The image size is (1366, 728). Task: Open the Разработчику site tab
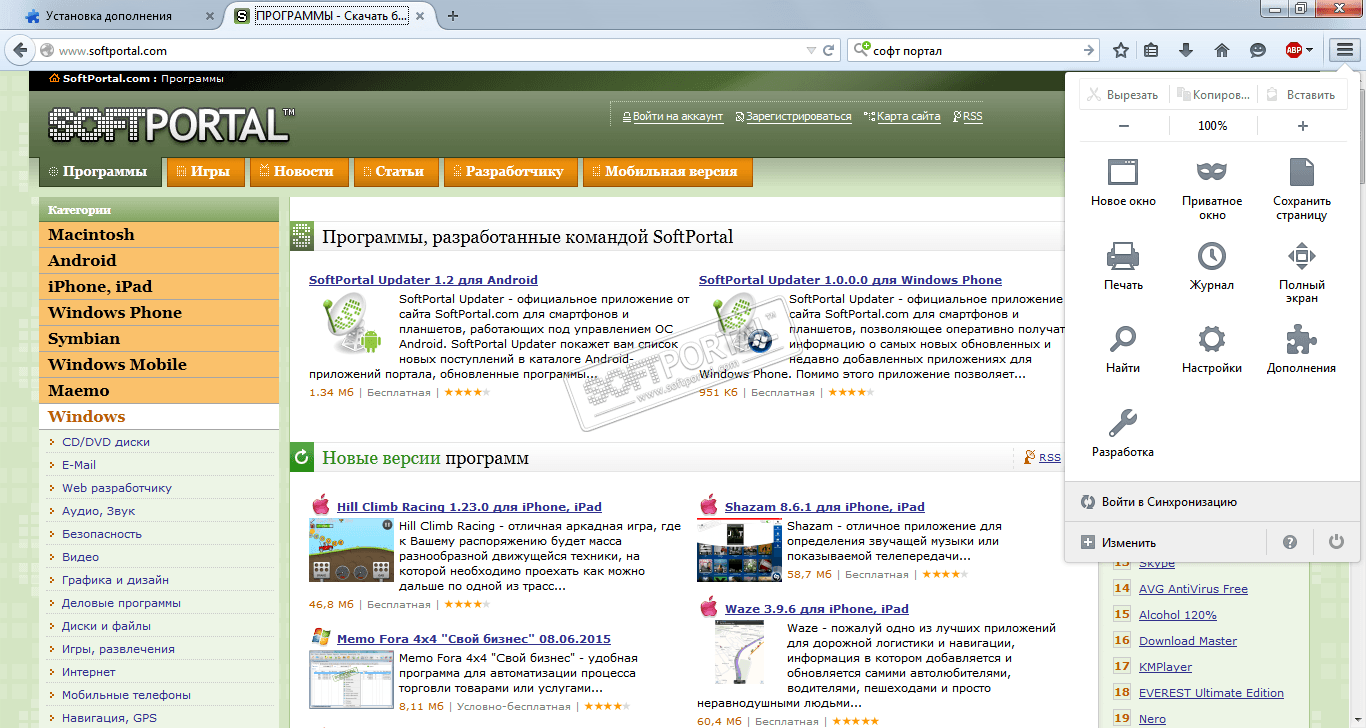pos(509,171)
